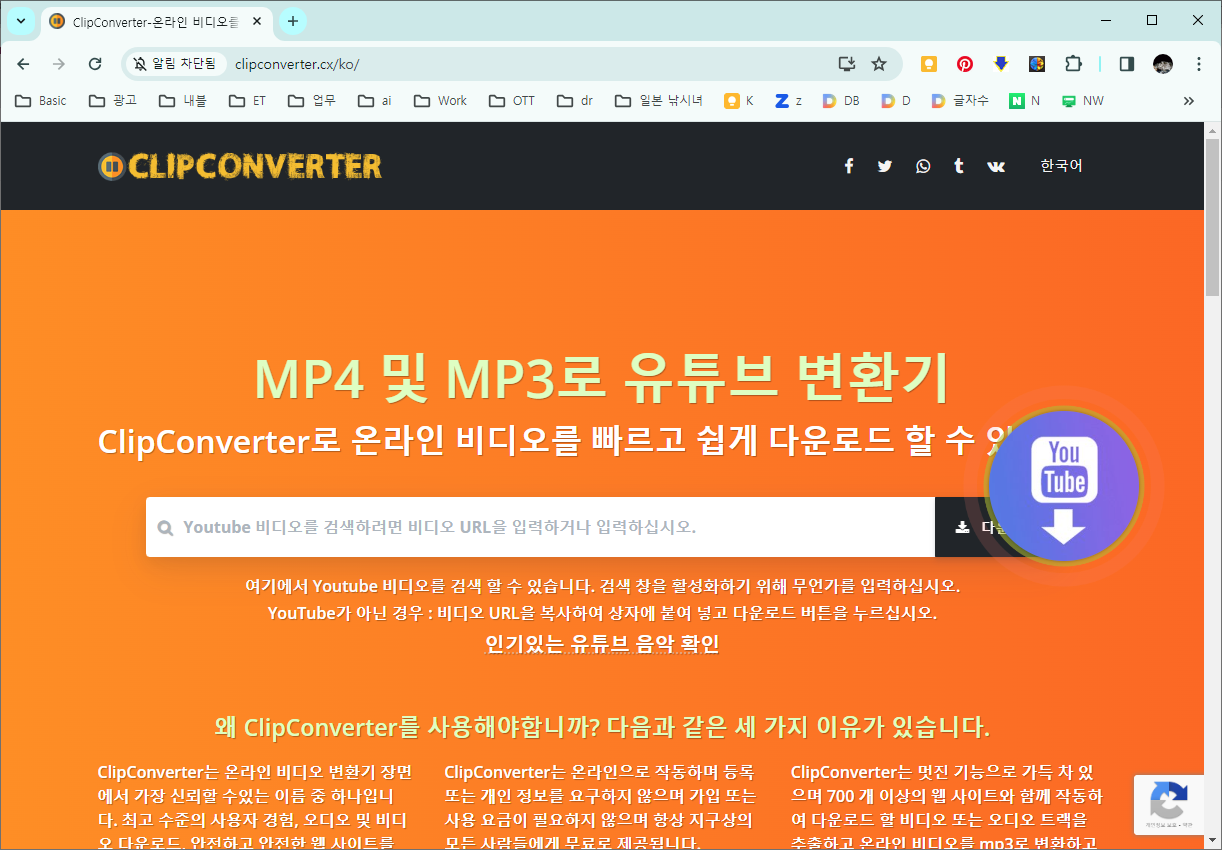
Task: Click the search magnifier icon in the box
Action: (x=165, y=528)
